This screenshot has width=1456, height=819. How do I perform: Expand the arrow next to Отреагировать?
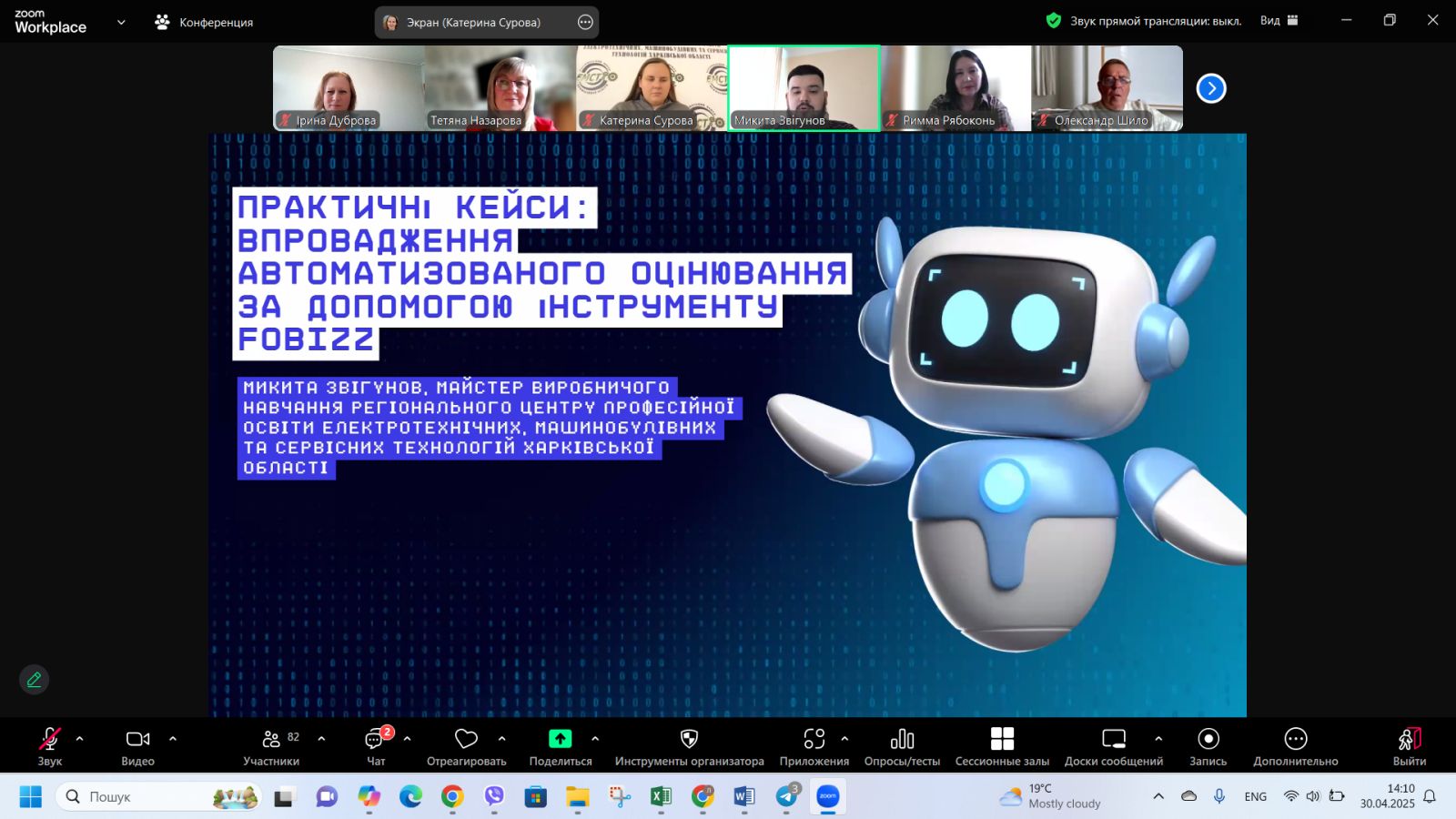502,739
